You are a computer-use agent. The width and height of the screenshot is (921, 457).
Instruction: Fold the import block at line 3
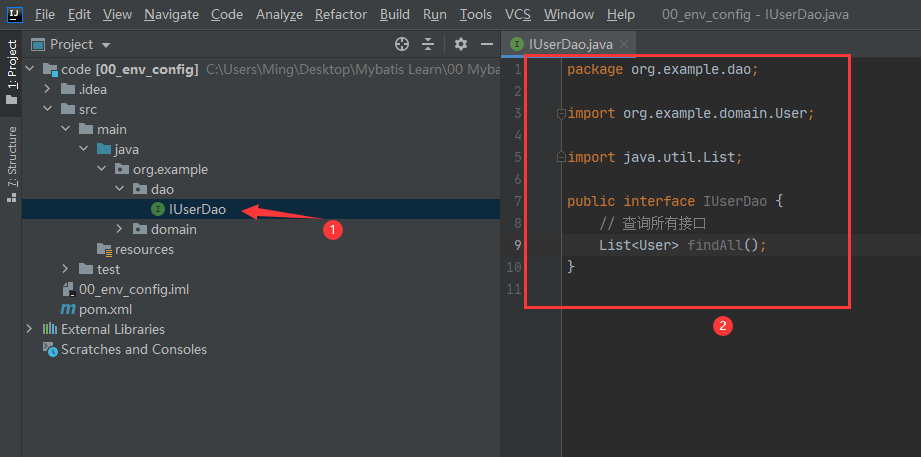561,113
